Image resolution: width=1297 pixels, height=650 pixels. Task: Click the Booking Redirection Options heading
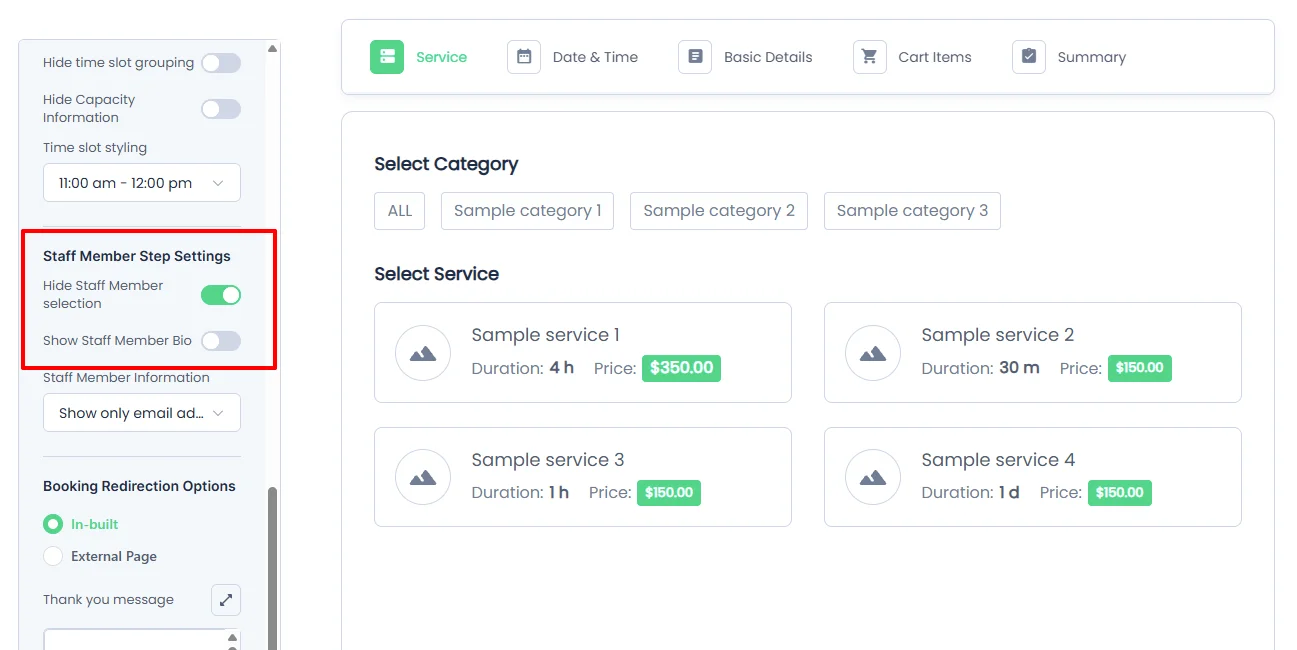(x=139, y=486)
